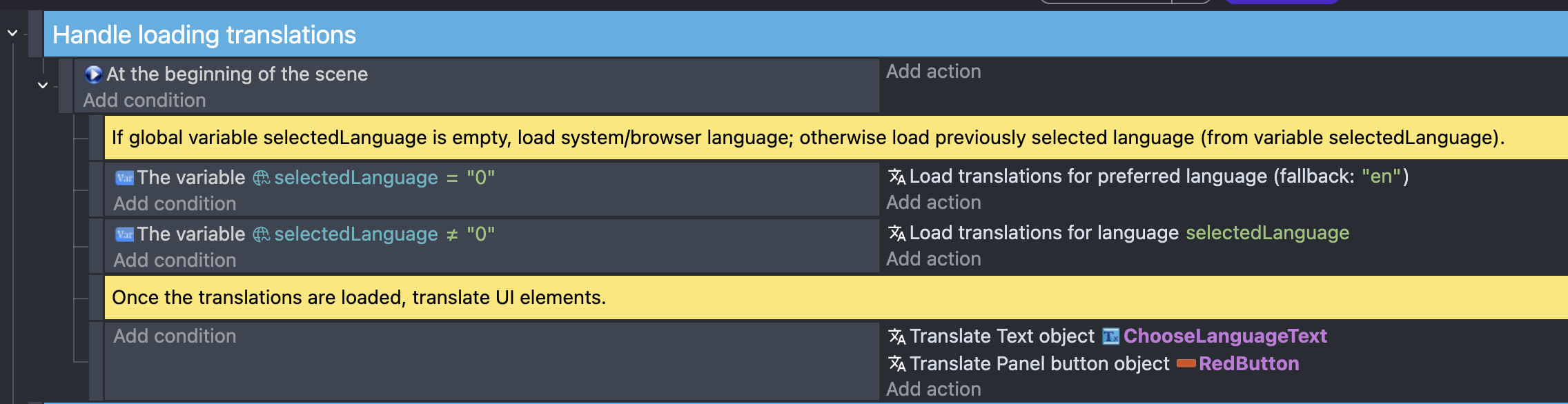
Task: Click the translate icon for Panel button action
Action: (x=896, y=363)
